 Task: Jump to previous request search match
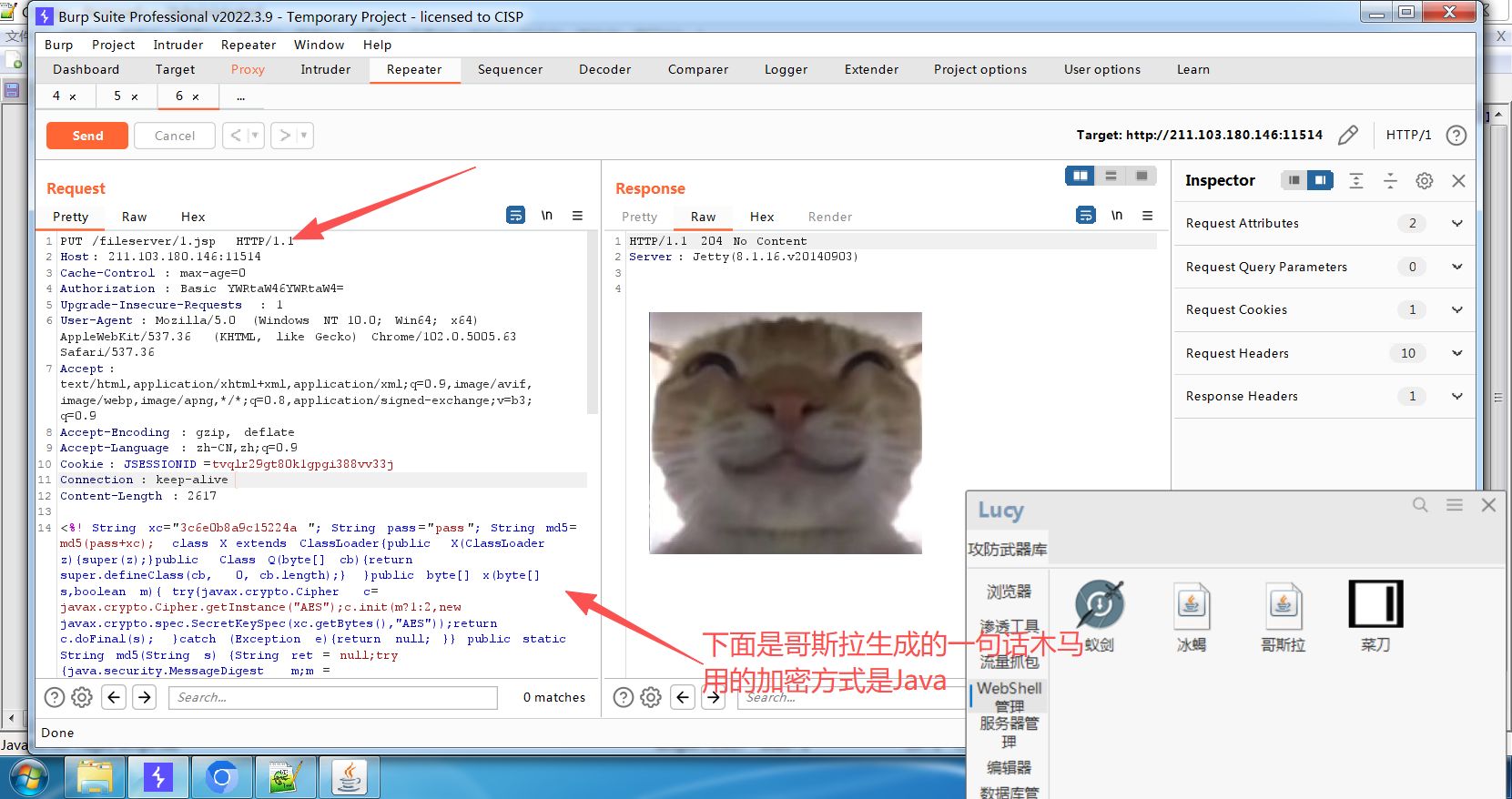click(114, 697)
